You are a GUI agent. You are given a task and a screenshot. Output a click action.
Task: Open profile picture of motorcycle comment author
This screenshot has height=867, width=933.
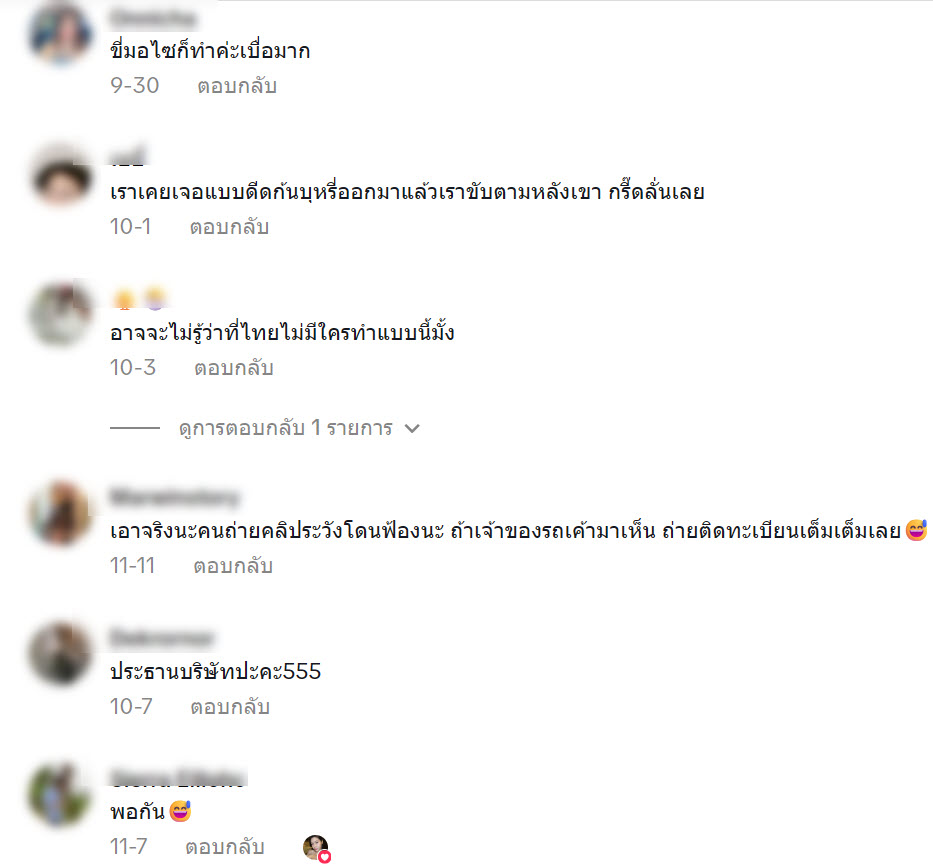tap(61, 33)
